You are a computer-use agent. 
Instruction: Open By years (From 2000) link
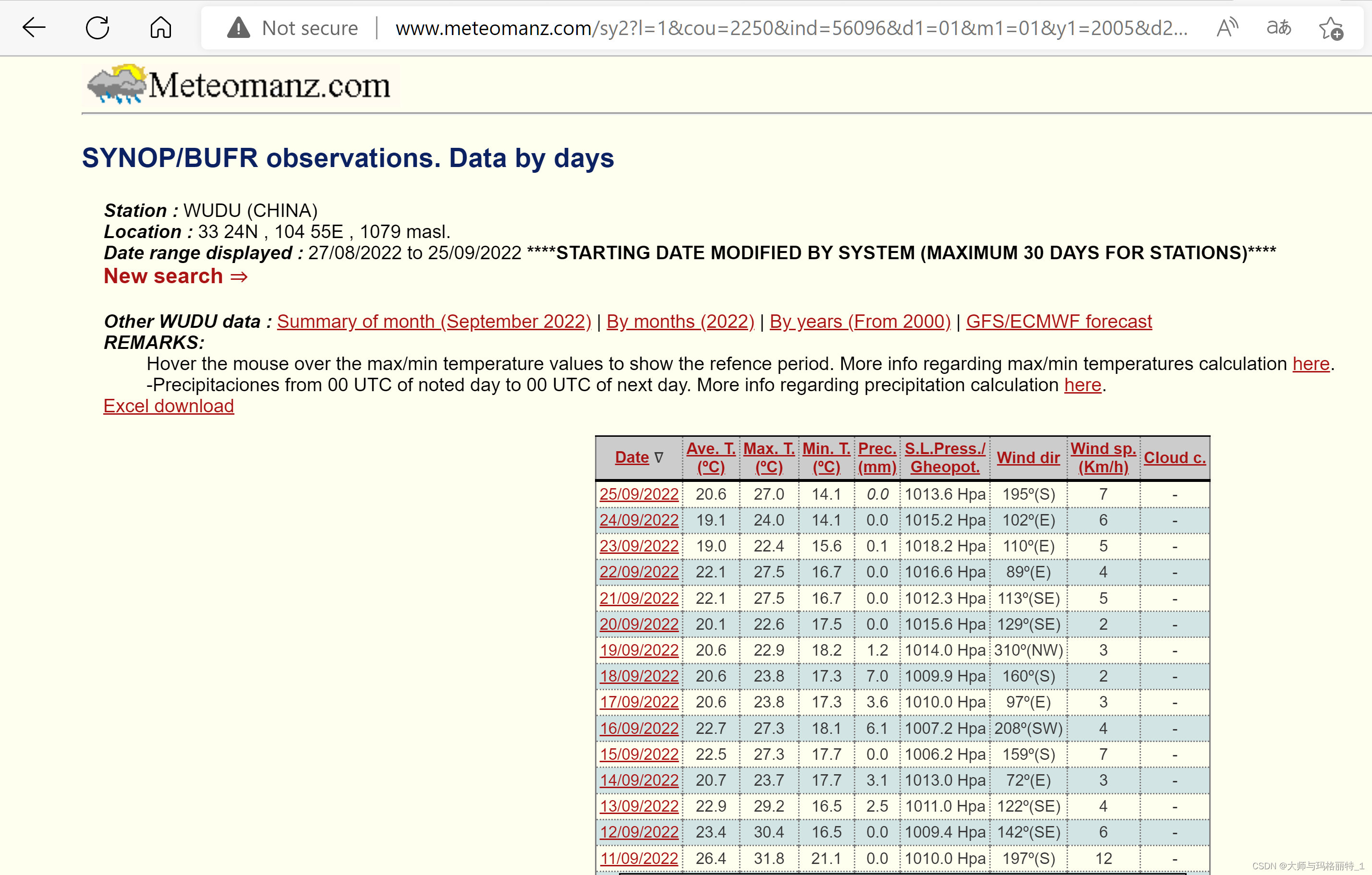click(x=860, y=322)
